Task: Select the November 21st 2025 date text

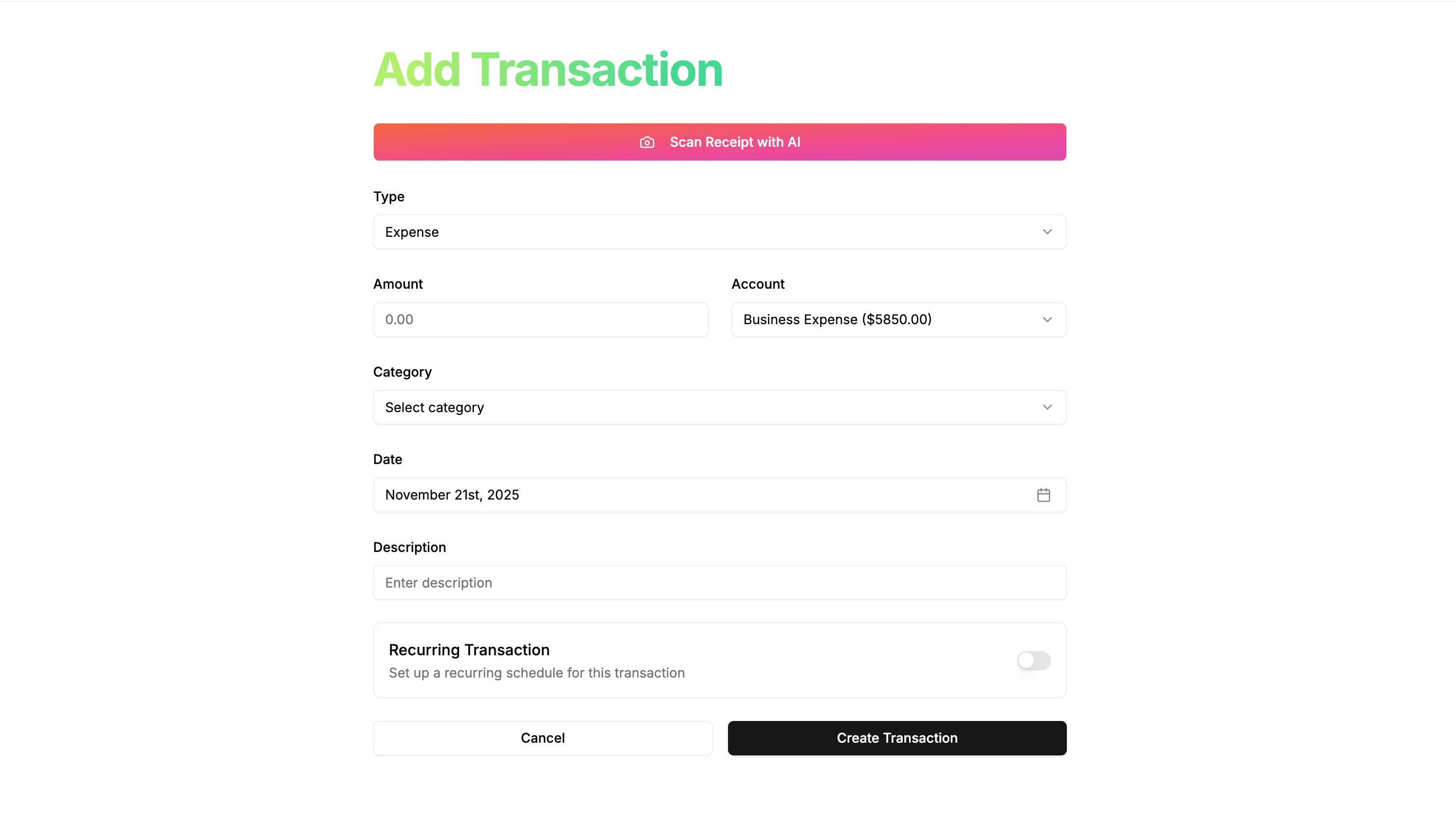Action: pyautogui.click(x=452, y=494)
